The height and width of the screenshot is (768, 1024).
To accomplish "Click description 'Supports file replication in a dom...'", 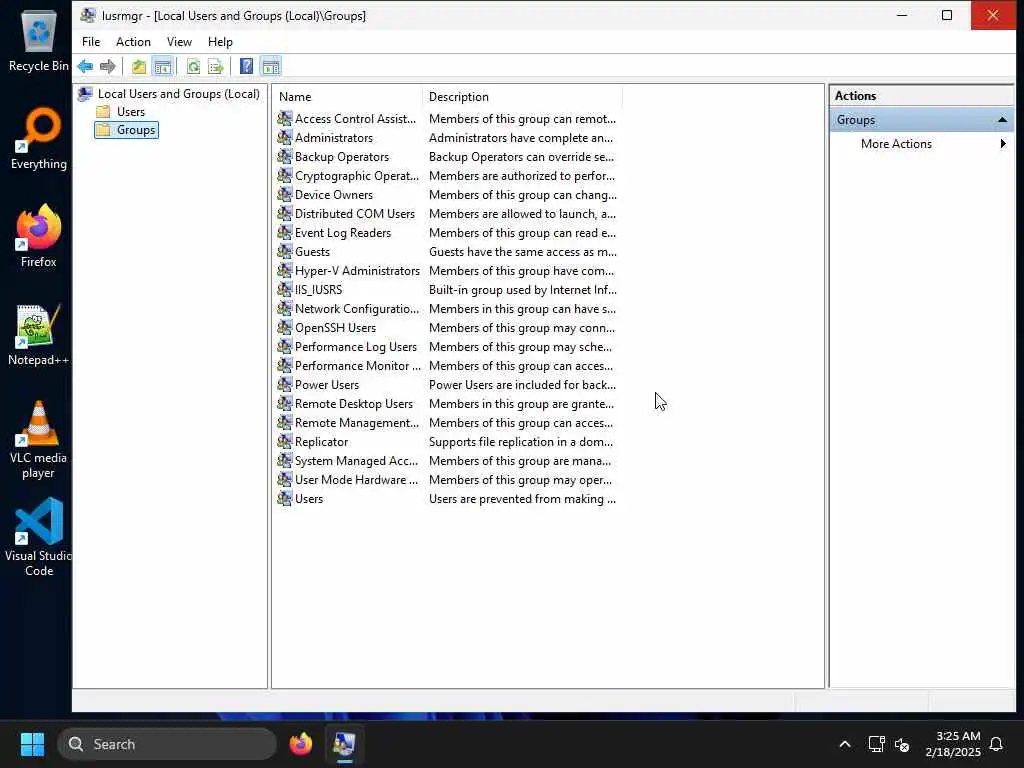I will coord(520,441).
